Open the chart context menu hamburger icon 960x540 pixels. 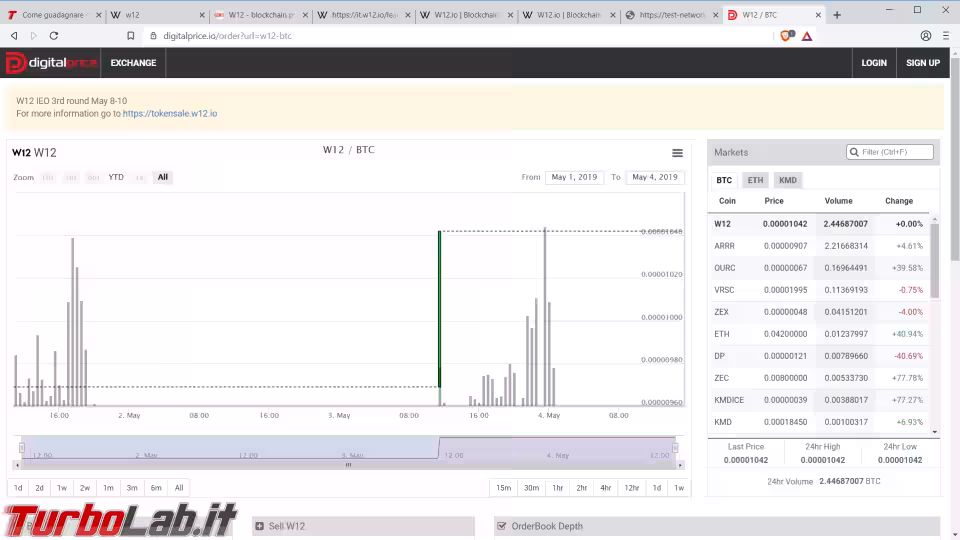coord(677,153)
